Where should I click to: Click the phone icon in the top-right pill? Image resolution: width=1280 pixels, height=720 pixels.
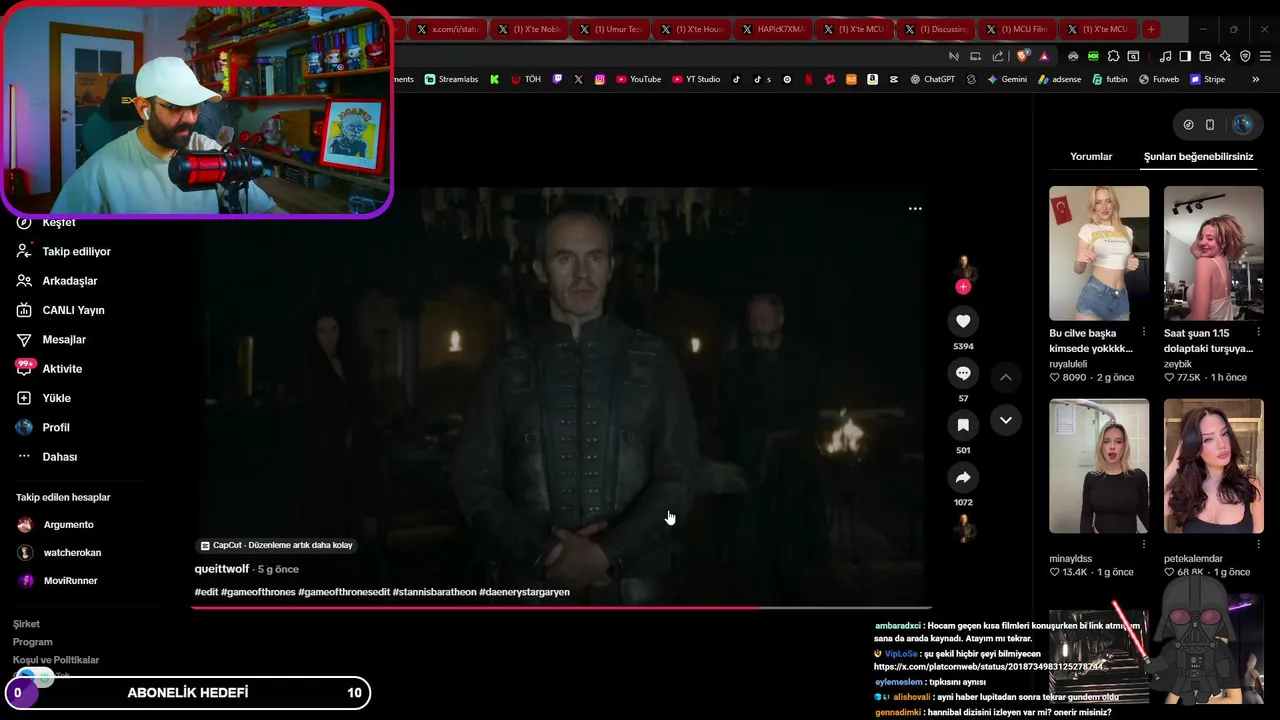point(1210,125)
